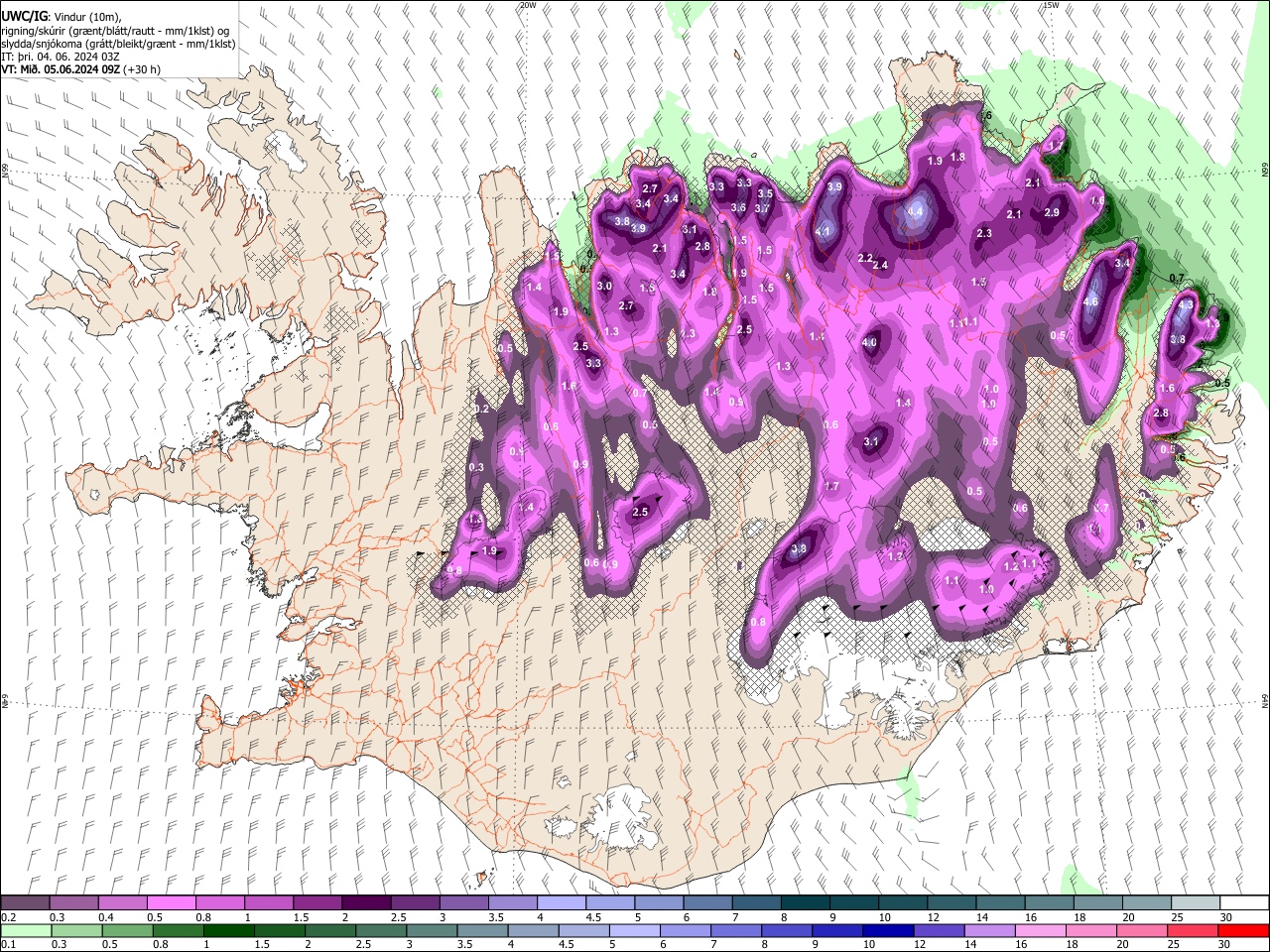1270x952 pixels.
Task: Select the 'rigning/skúrir' description line
Action: tap(117, 31)
